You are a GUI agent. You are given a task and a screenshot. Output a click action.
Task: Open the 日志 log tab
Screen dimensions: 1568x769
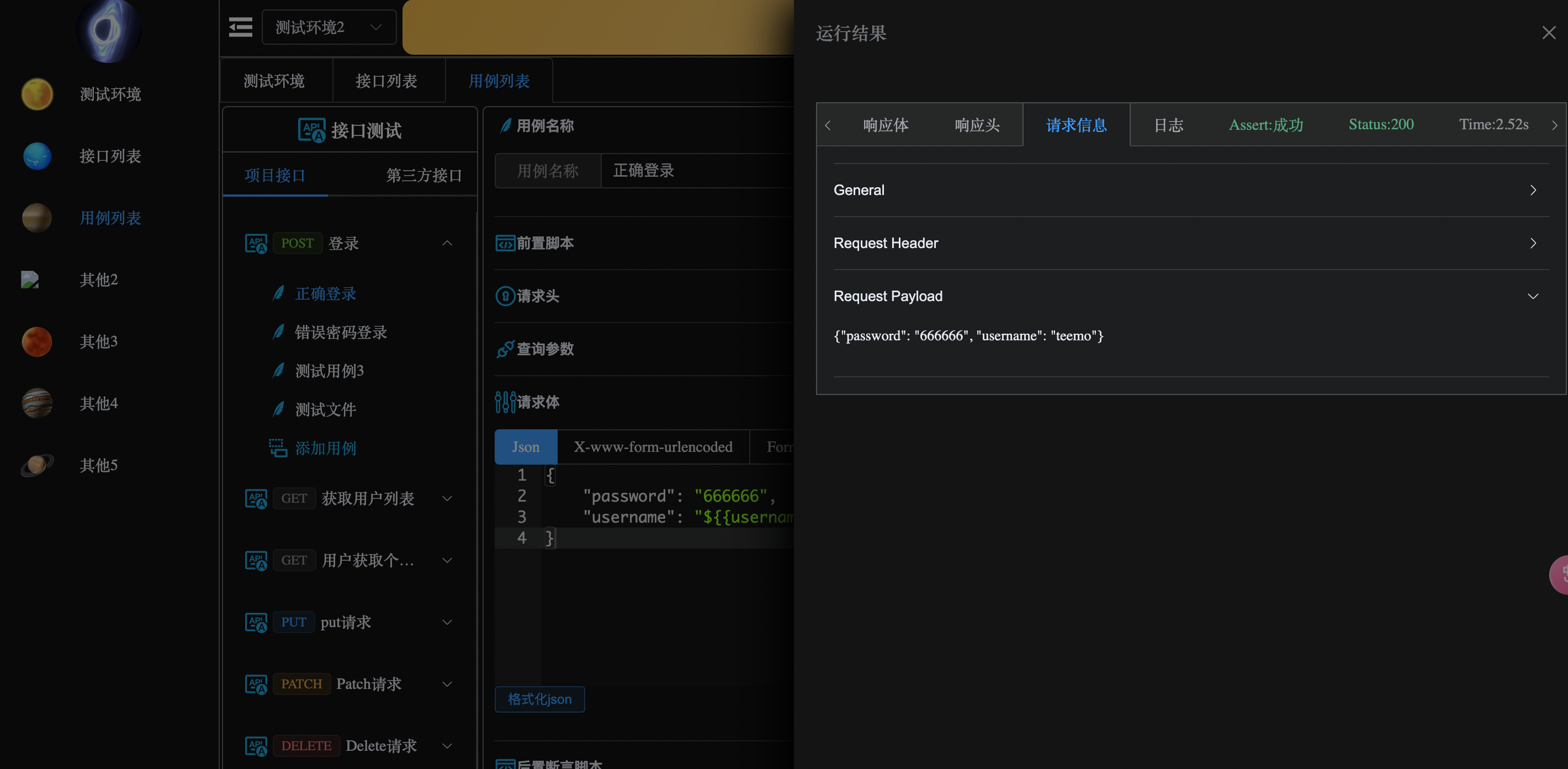tap(1168, 125)
